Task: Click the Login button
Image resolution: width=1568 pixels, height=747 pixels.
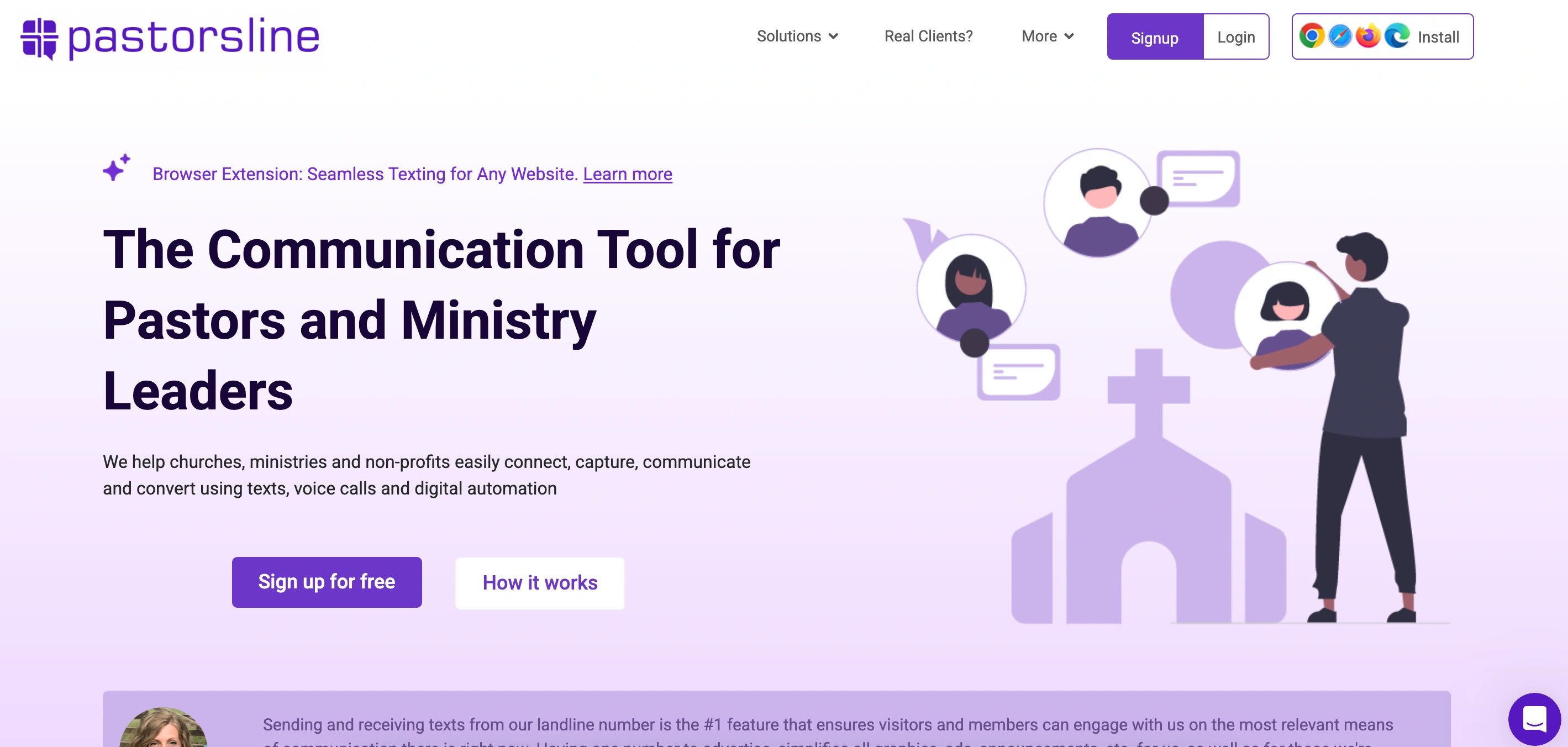Action: [1235, 36]
